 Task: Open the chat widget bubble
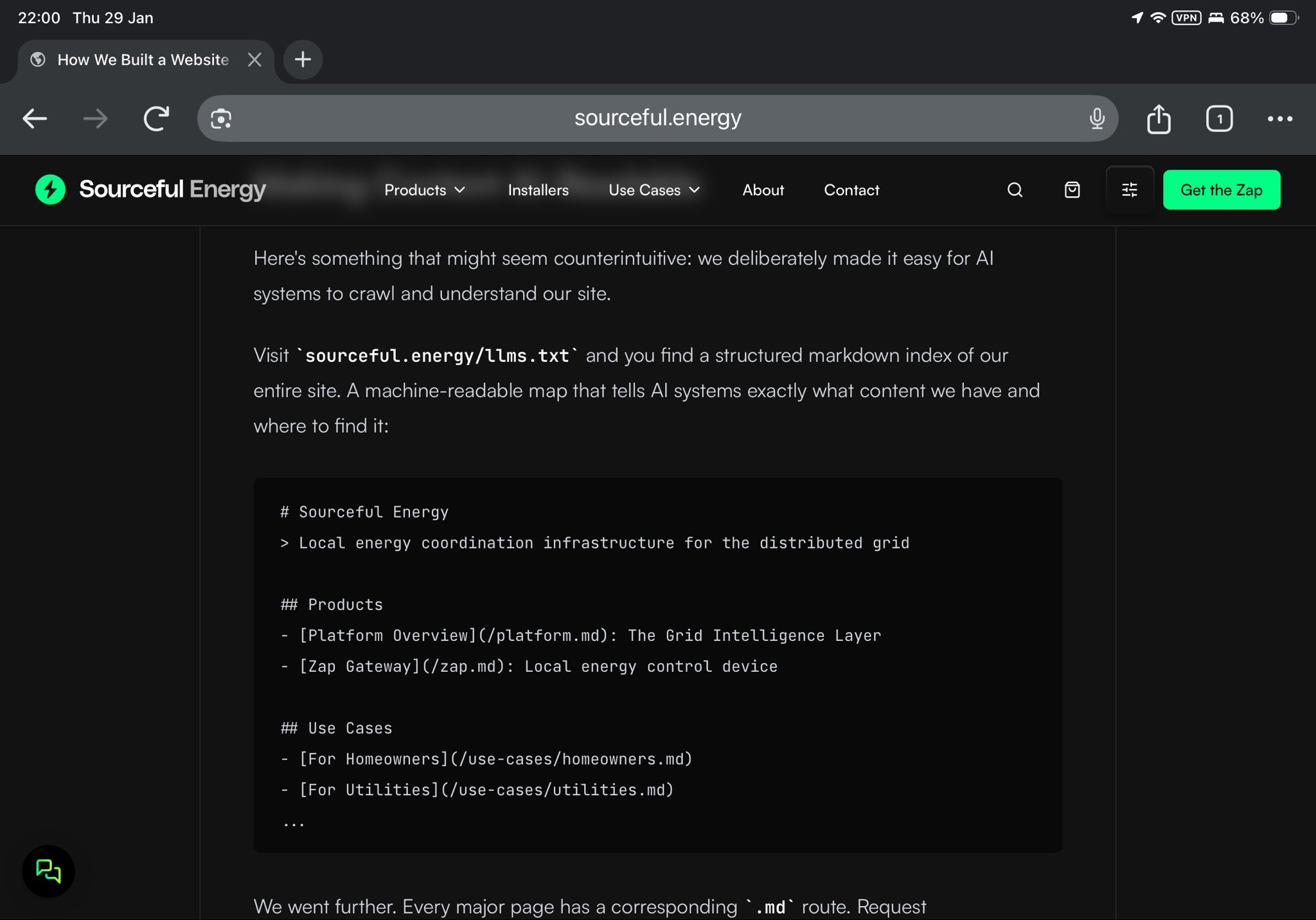coord(48,871)
